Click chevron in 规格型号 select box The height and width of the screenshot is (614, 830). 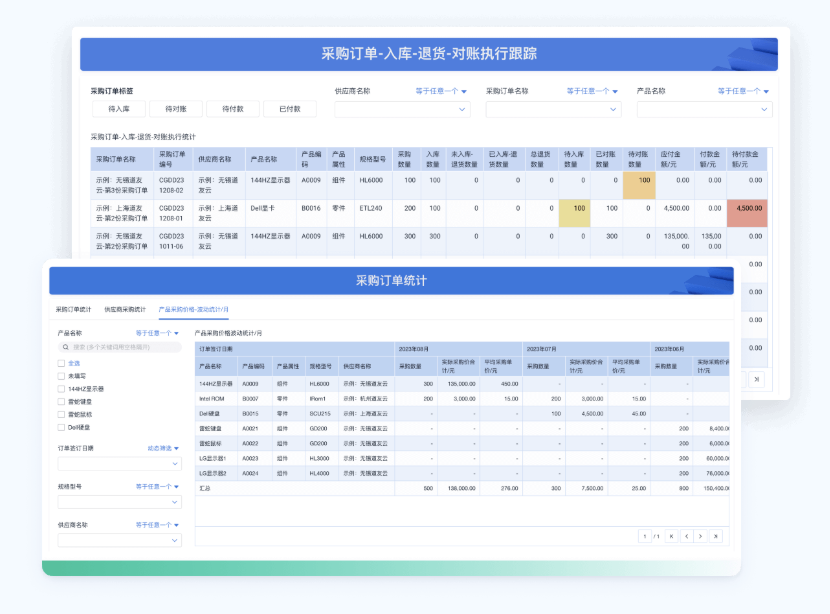(x=175, y=501)
